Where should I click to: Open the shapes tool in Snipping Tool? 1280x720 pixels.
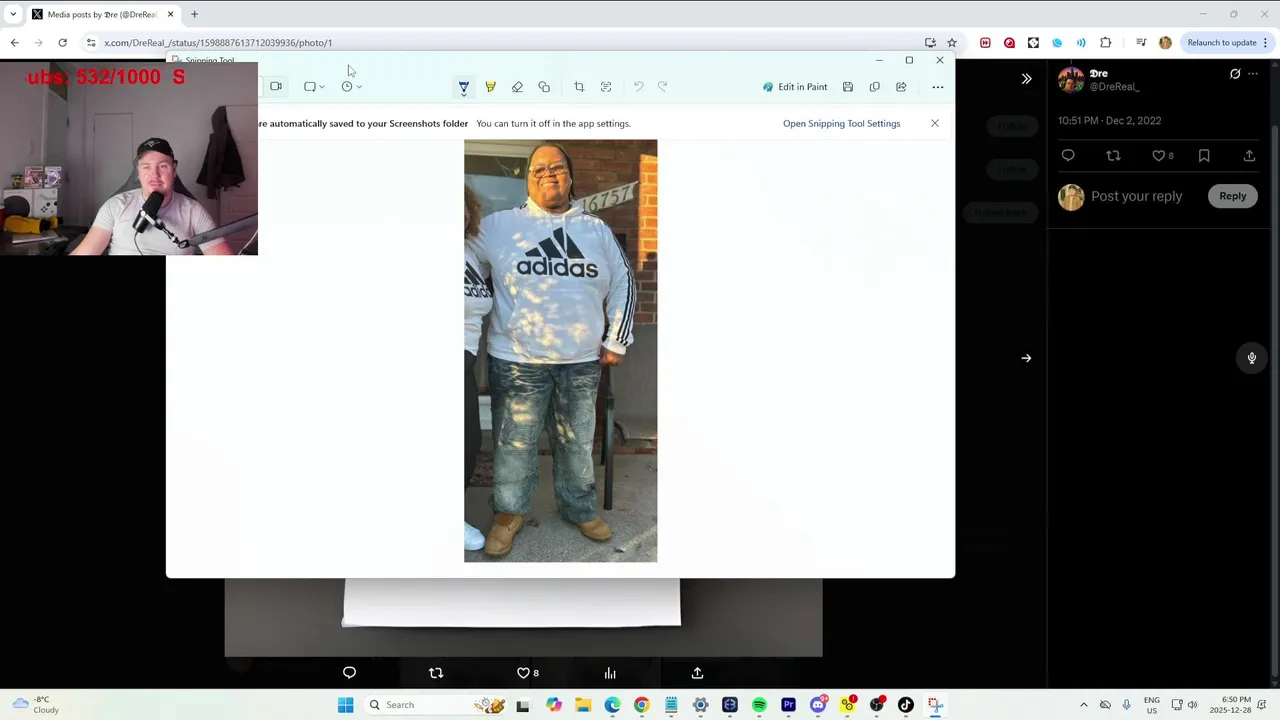(544, 87)
